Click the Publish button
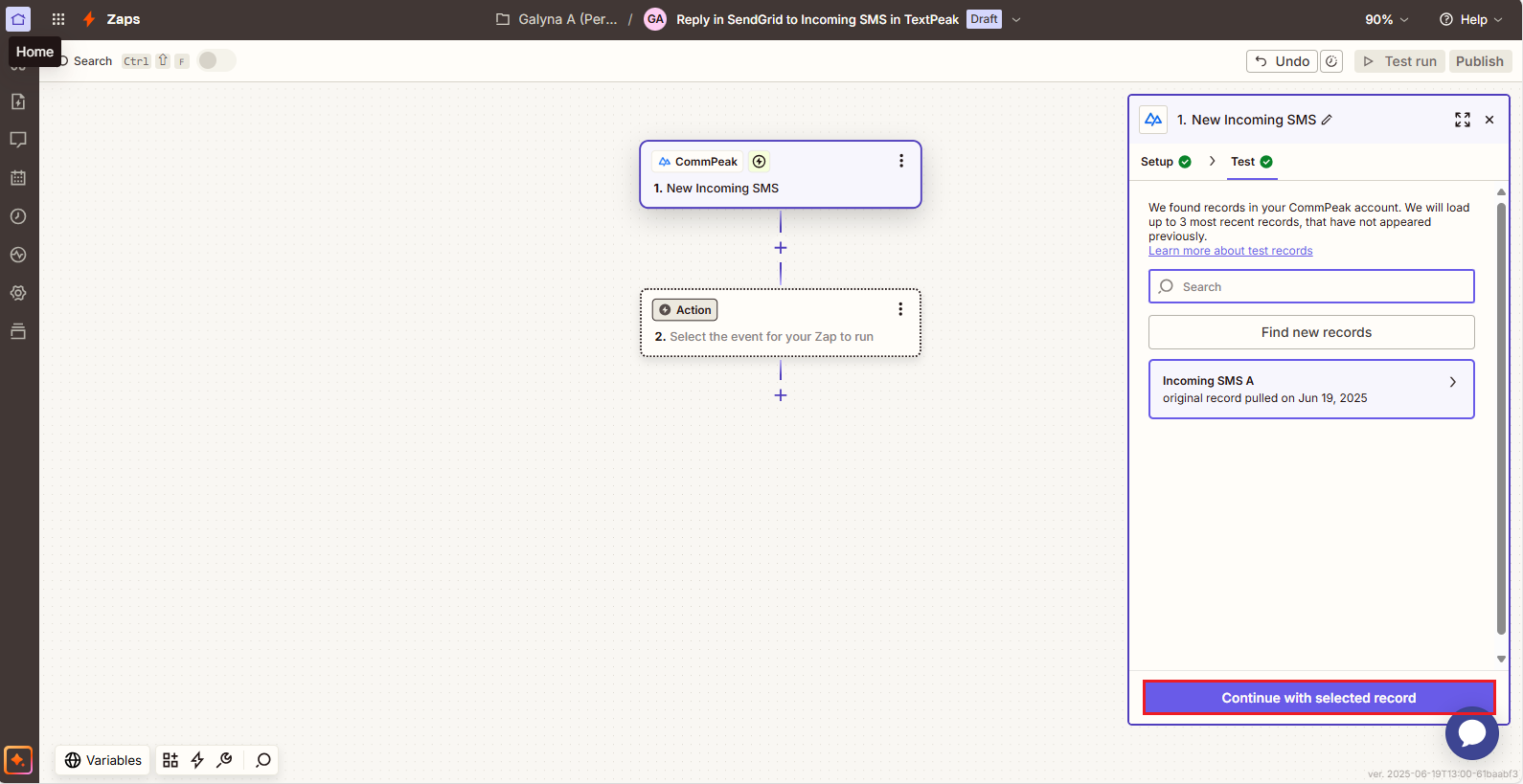Screen dimensions: 1523x784 (x=1480, y=61)
